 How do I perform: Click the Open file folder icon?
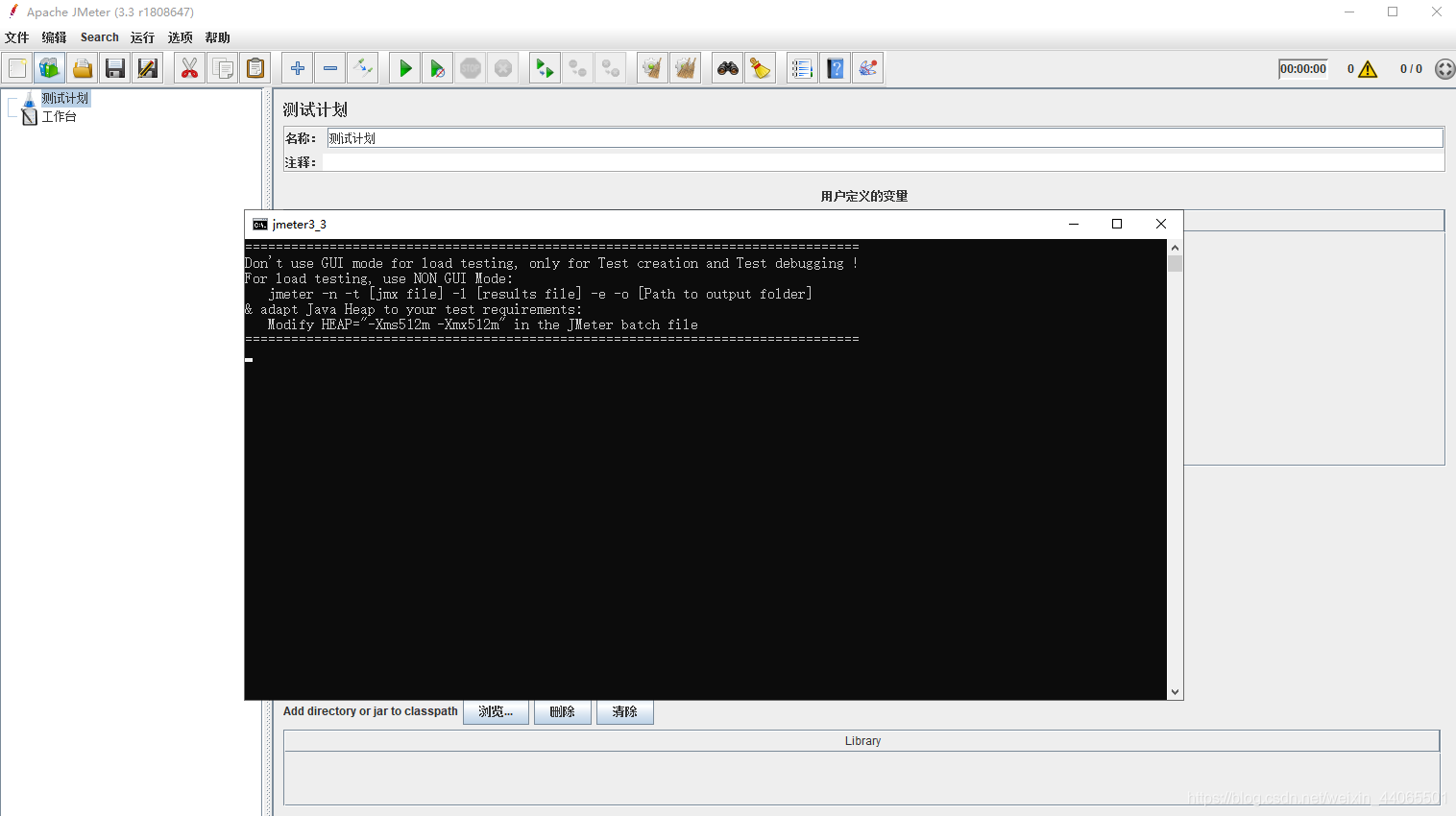(x=83, y=68)
